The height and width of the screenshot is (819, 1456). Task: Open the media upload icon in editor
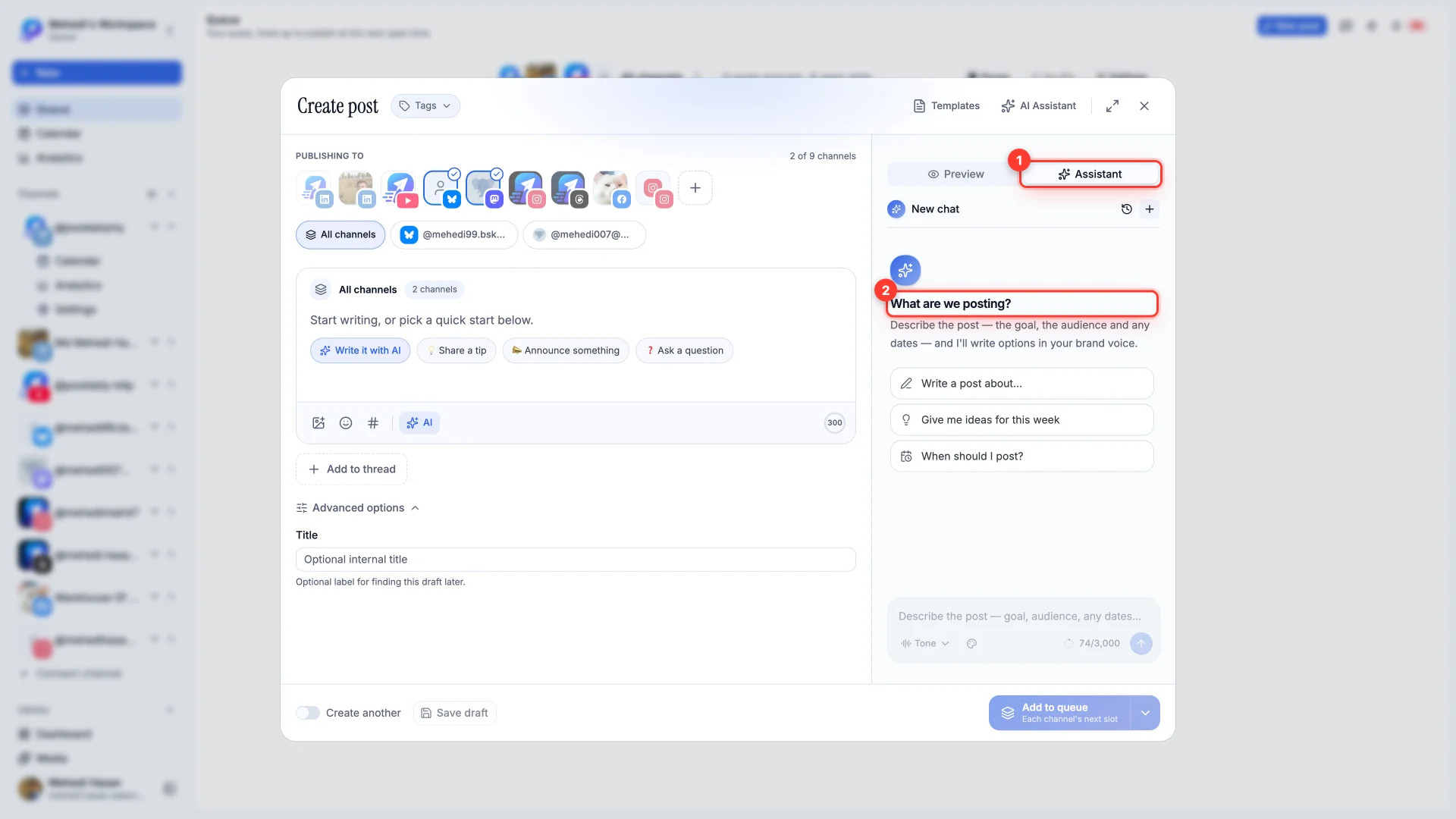318,423
